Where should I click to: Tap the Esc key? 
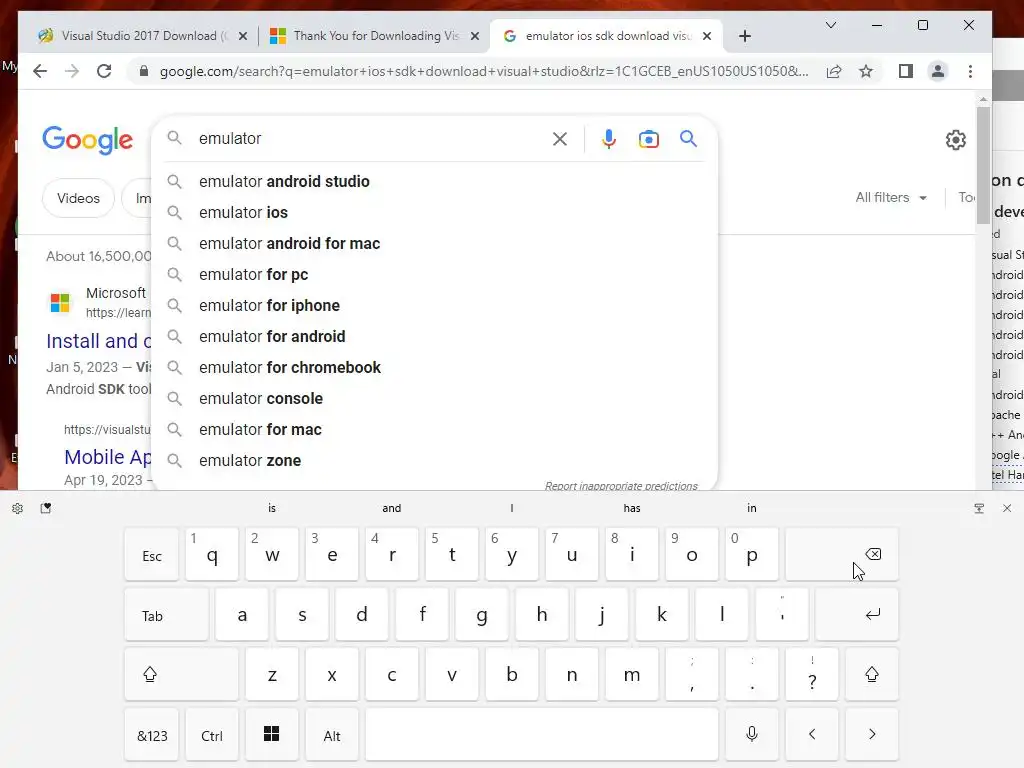152,554
